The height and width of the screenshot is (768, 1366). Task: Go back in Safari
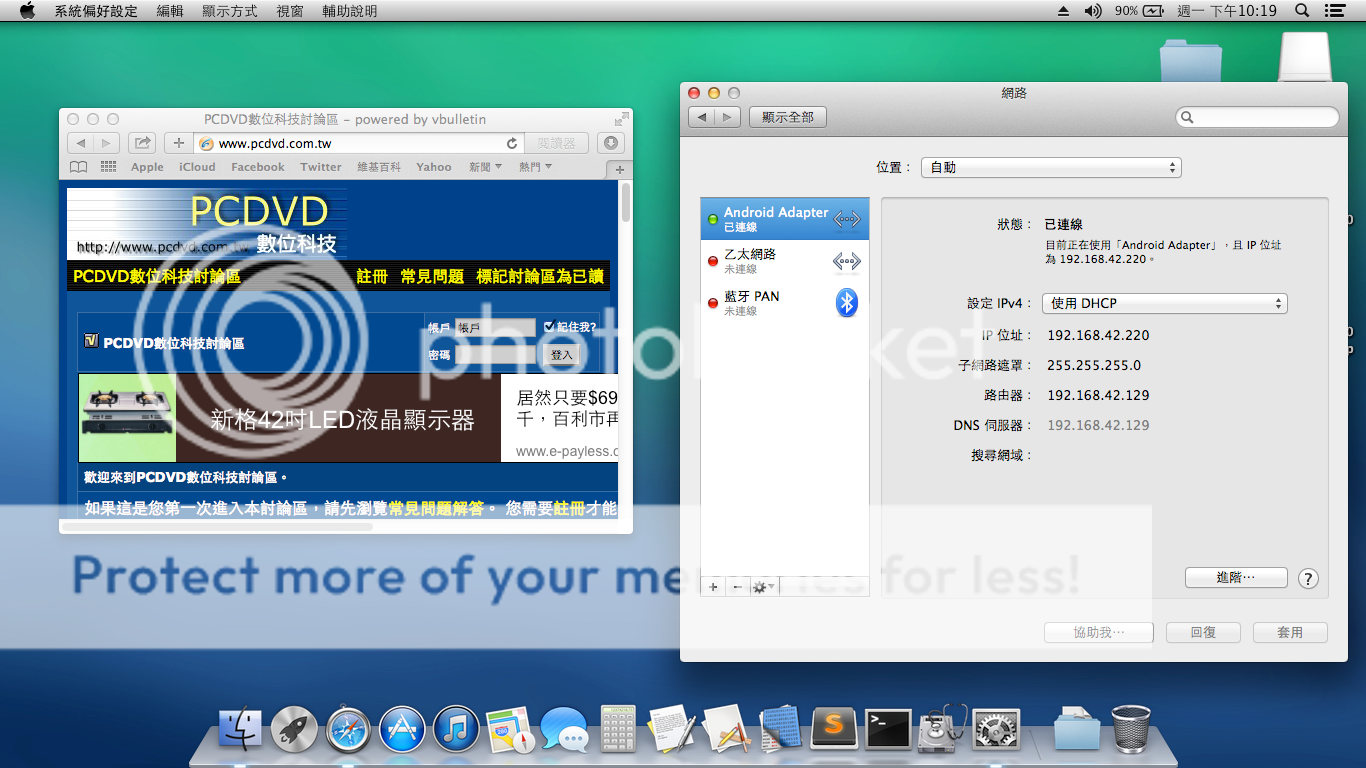click(x=80, y=143)
